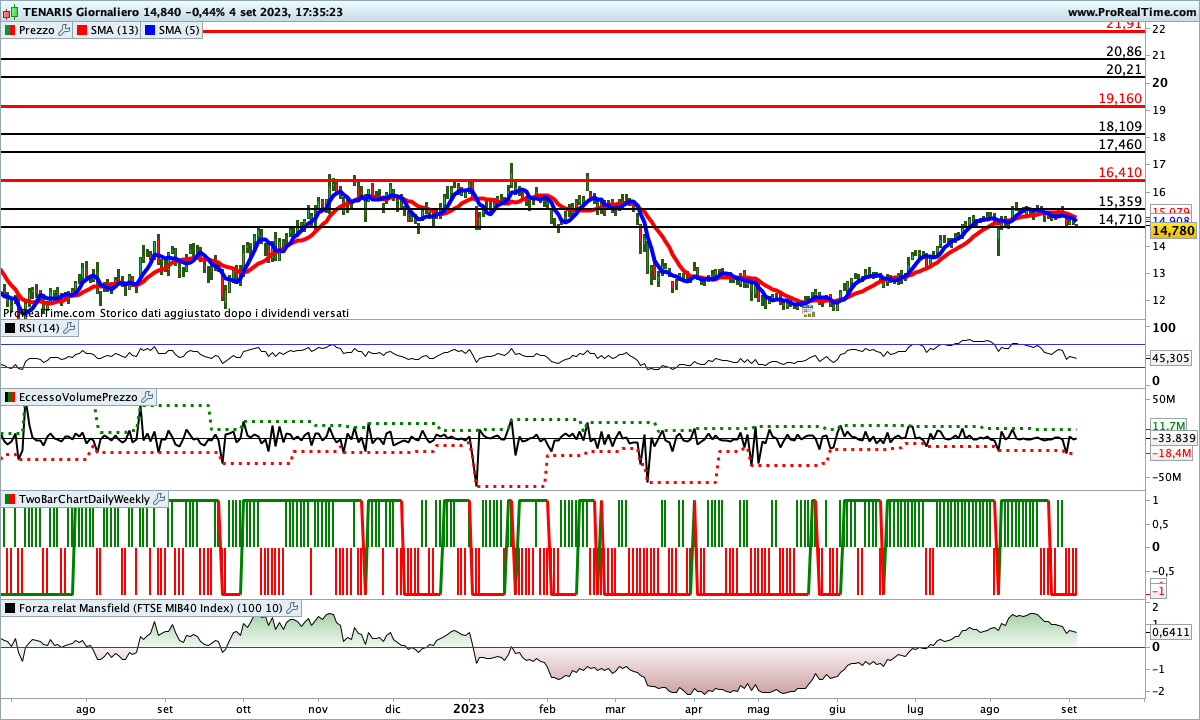The height and width of the screenshot is (720, 1200).
Task: Click the ott month marker on time axis
Action: pos(243,709)
